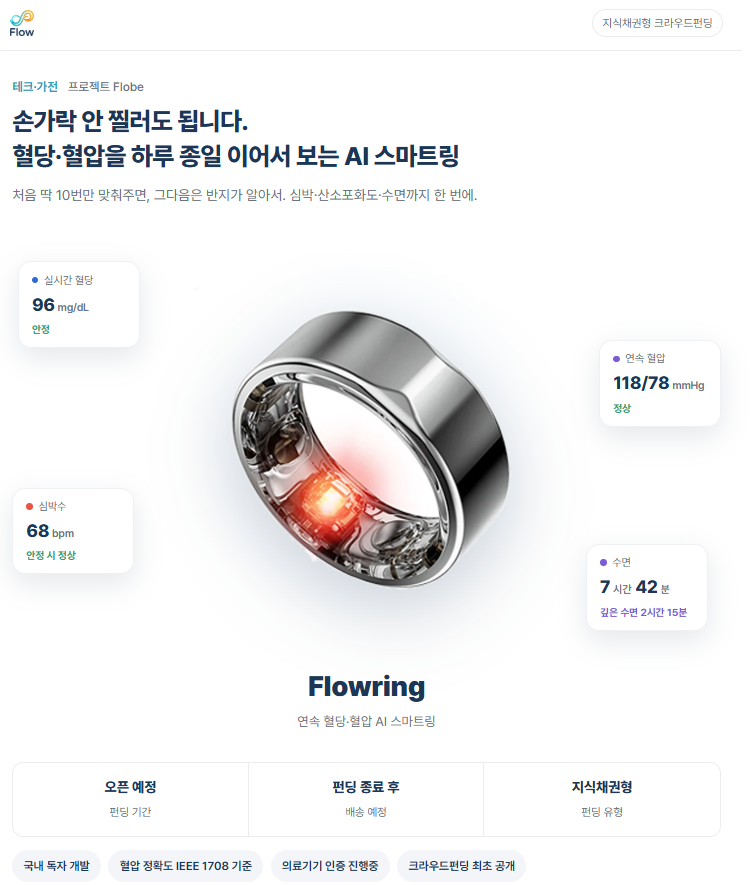Image resolution: width=753 pixels, height=885 pixels.
Task: Click the 지식채권형 크라우드펀딩 button
Action: coord(657,23)
